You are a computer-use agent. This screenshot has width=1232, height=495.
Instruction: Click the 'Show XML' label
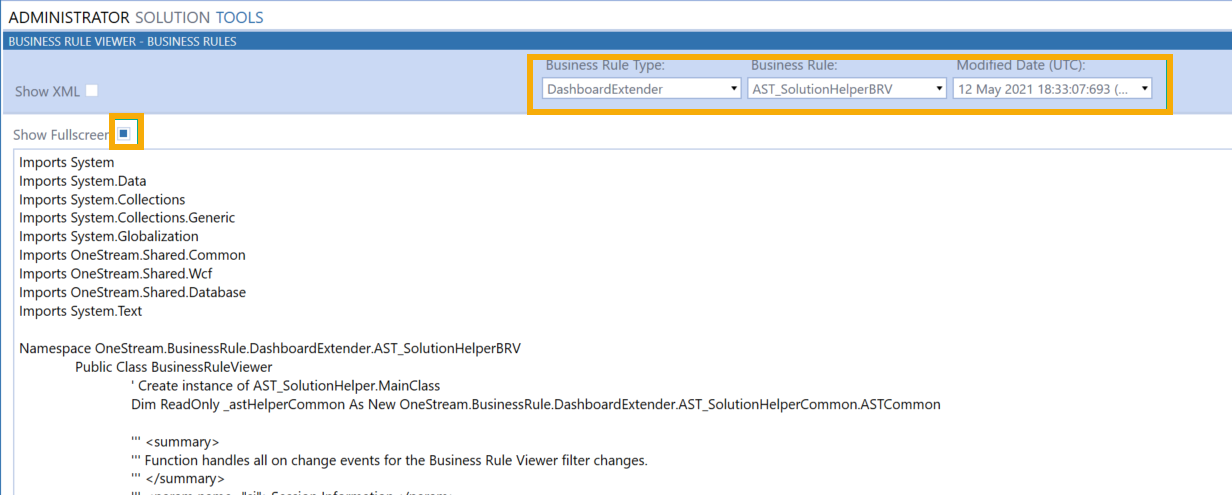pyautogui.click(x=47, y=91)
